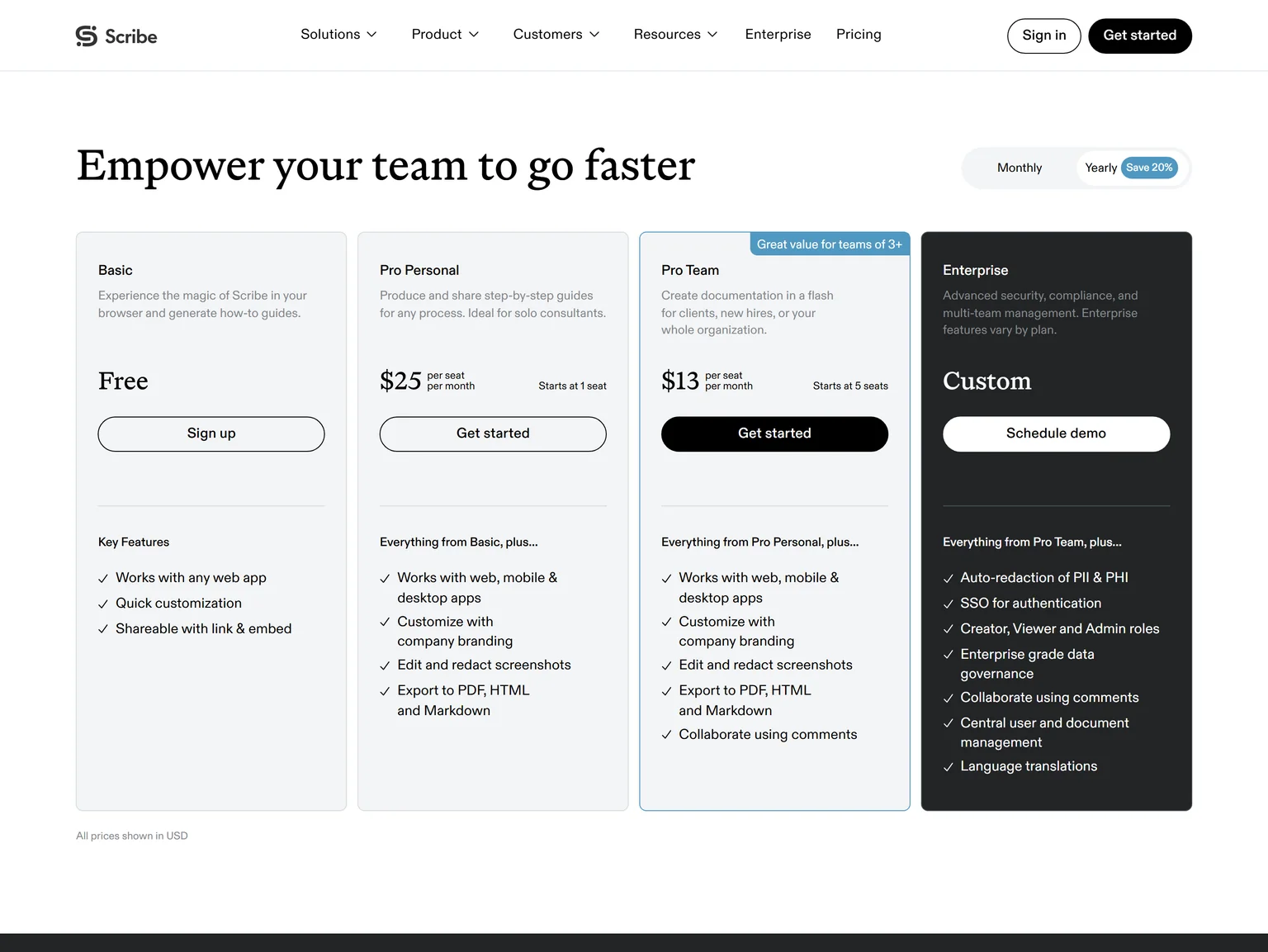This screenshot has width=1268, height=952.
Task: Click 'Everything from Basic, plus...' heading
Action: click(459, 542)
